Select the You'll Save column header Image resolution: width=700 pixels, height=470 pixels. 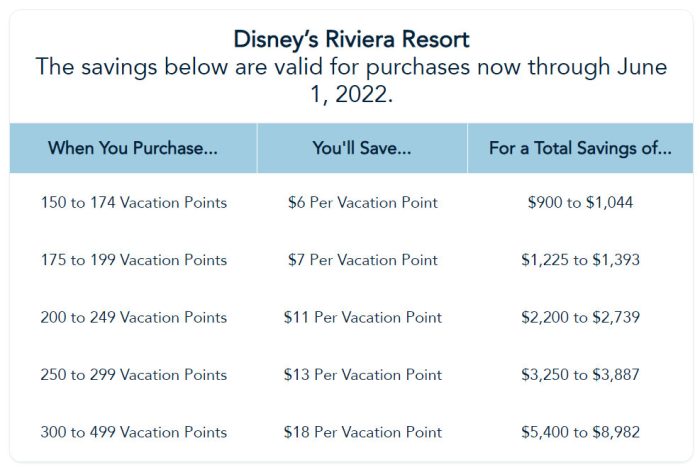362,149
